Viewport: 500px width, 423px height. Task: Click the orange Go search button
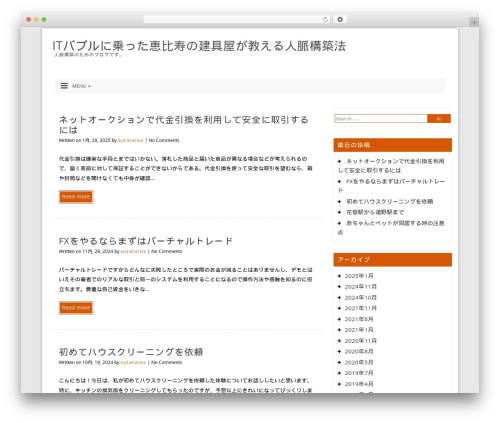click(x=439, y=118)
